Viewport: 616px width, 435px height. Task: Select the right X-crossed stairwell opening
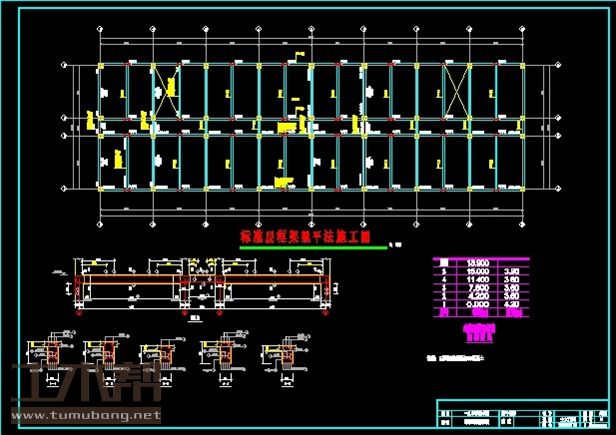pos(456,90)
